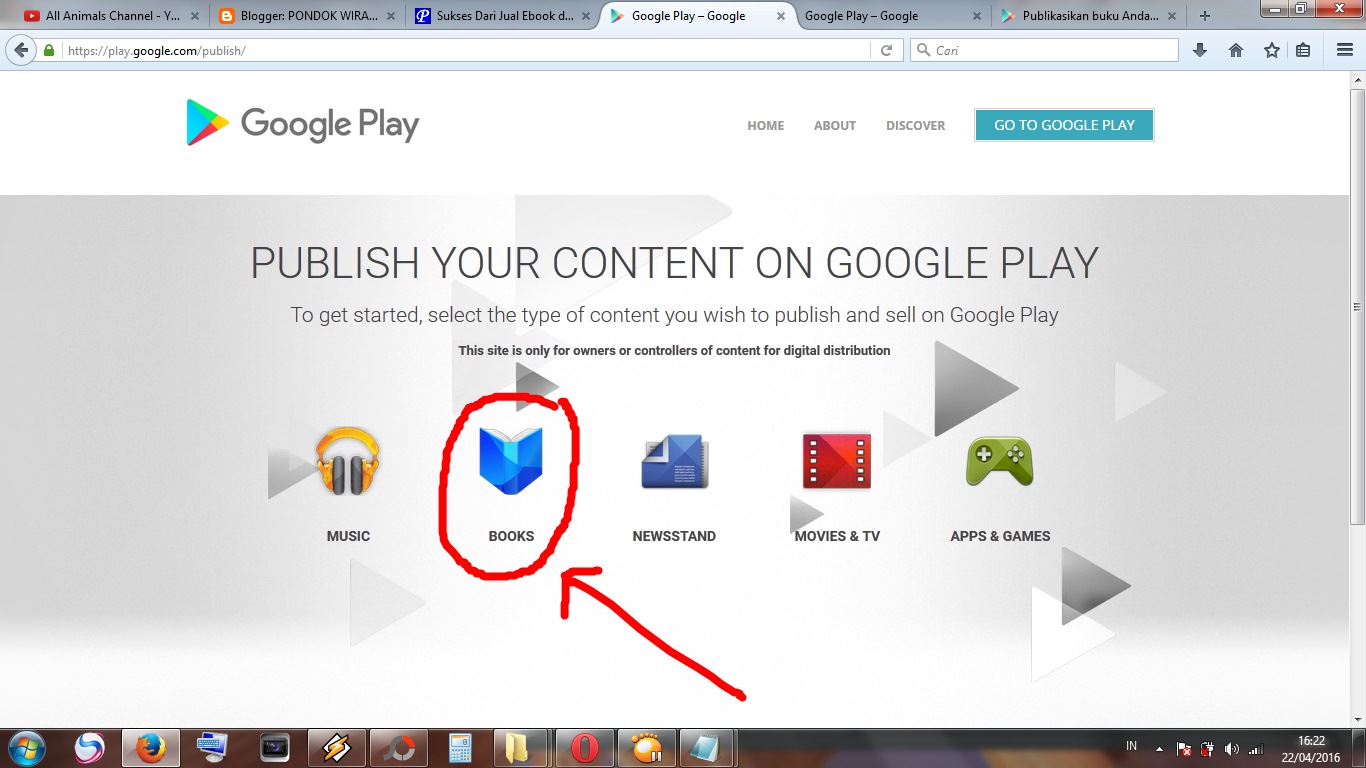View site security lock icon
1366x768 pixels.
[49, 50]
